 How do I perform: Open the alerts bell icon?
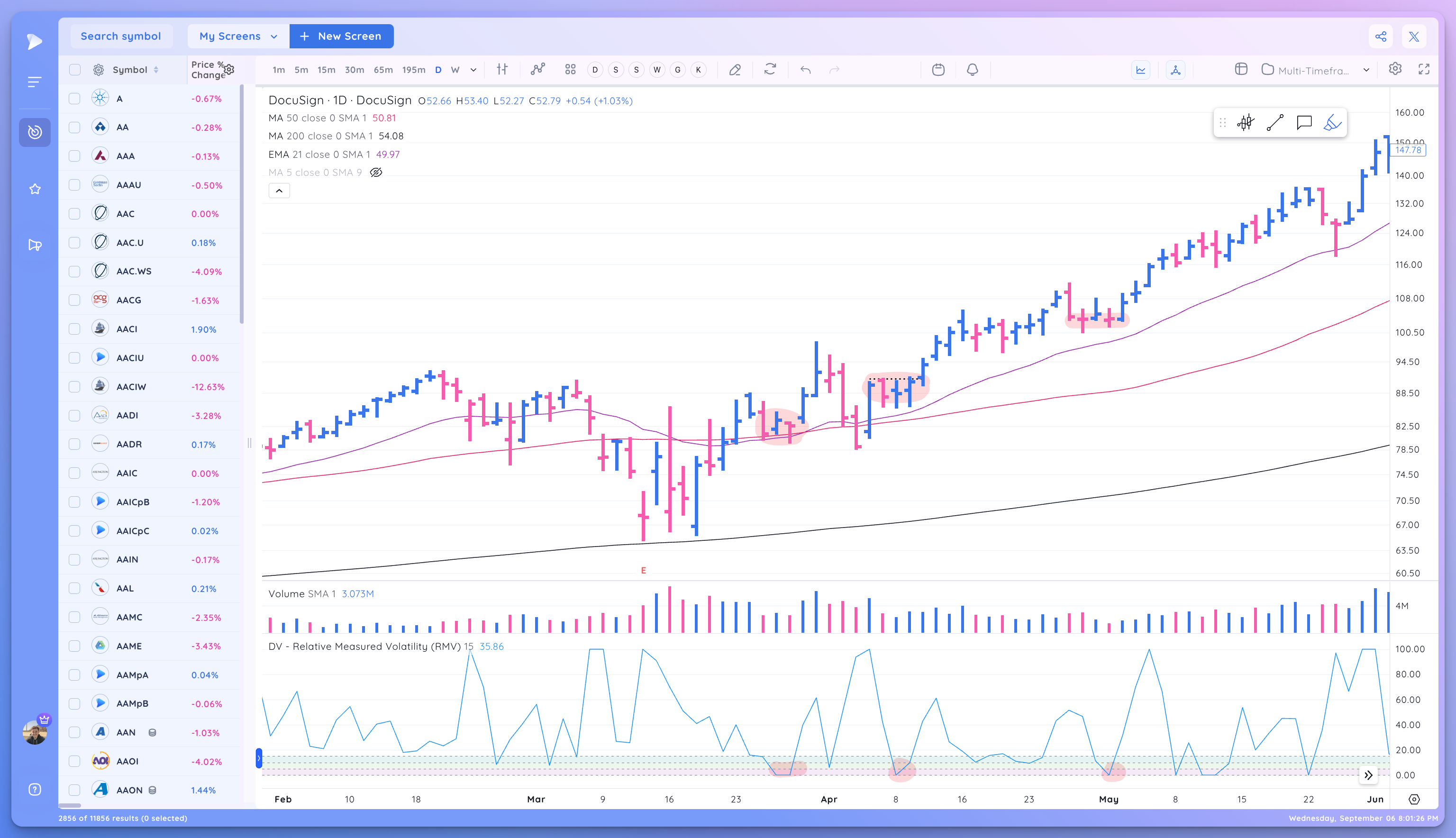[972, 69]
